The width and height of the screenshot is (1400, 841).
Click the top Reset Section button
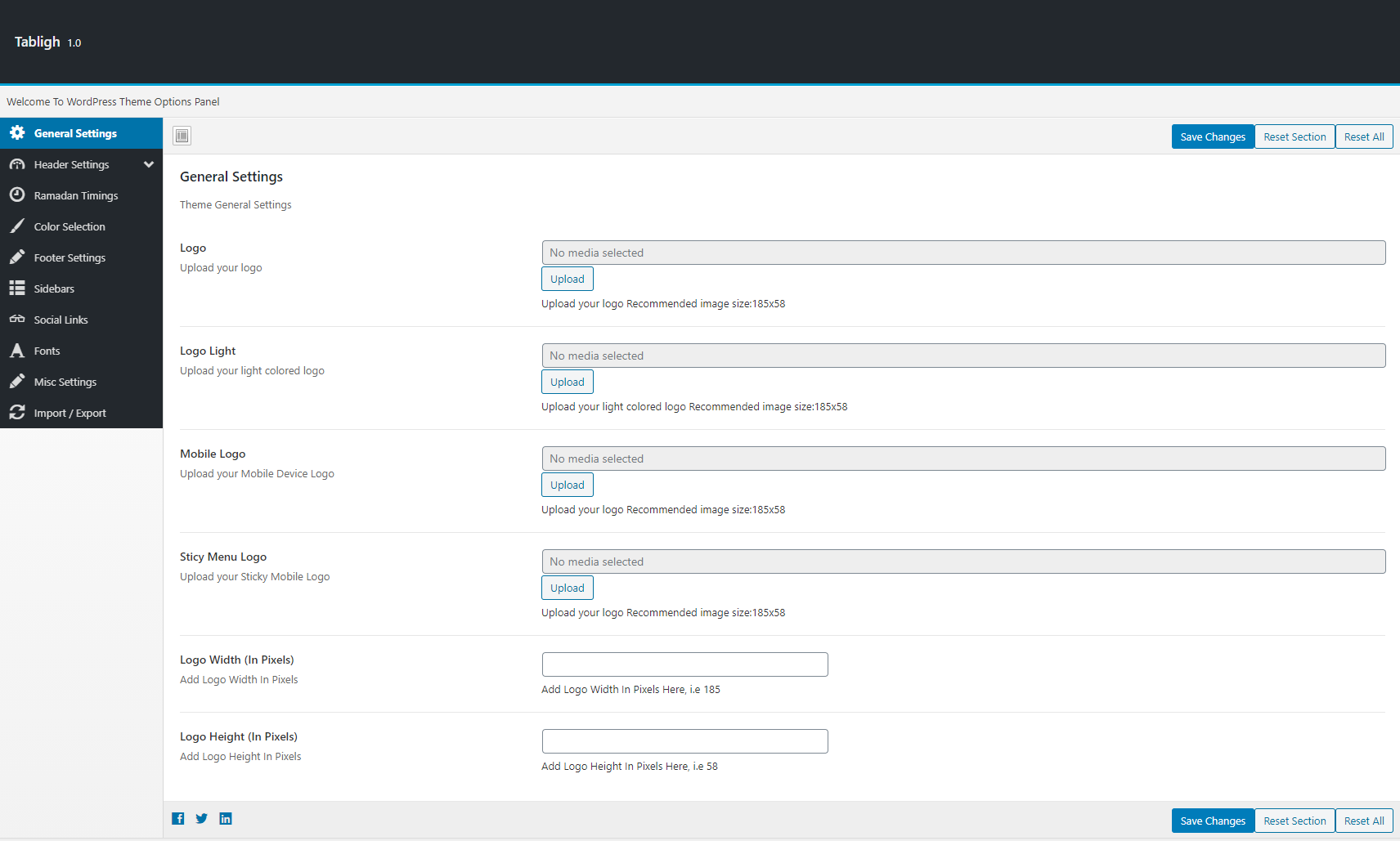tap(1295, 136)
